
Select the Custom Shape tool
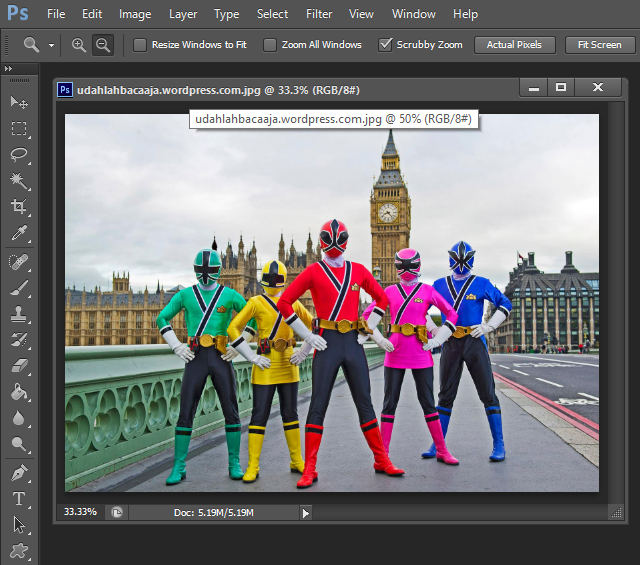[19, 551]
